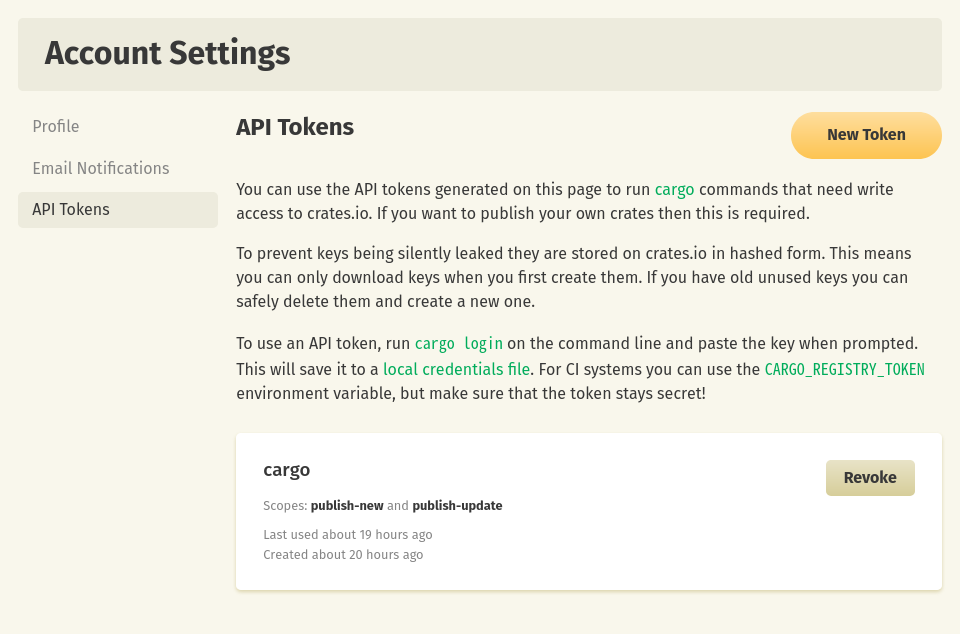Click the publish-update scope label
This screenshot has width=960, height=634.
click(x=457, y=505)
